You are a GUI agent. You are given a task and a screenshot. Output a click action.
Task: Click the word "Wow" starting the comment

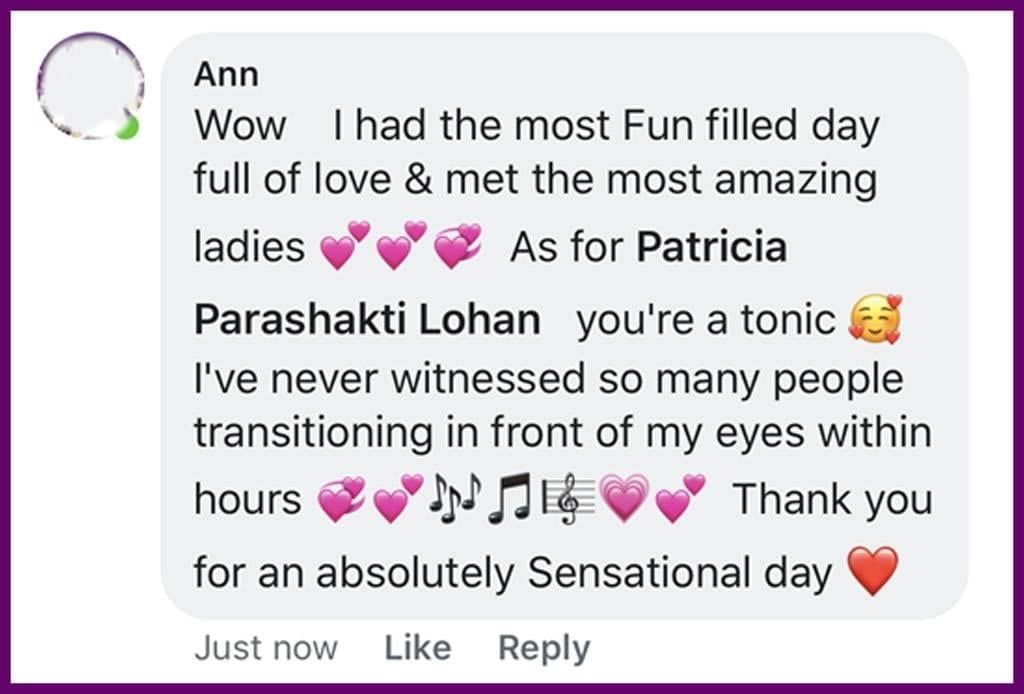click(240, 127)
